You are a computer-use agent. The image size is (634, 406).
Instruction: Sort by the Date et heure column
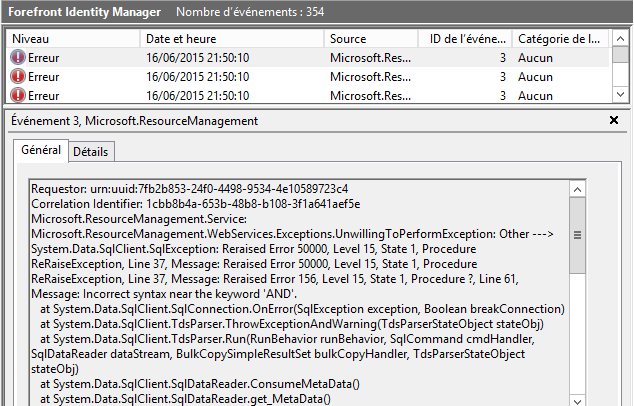tap(232, 39)
